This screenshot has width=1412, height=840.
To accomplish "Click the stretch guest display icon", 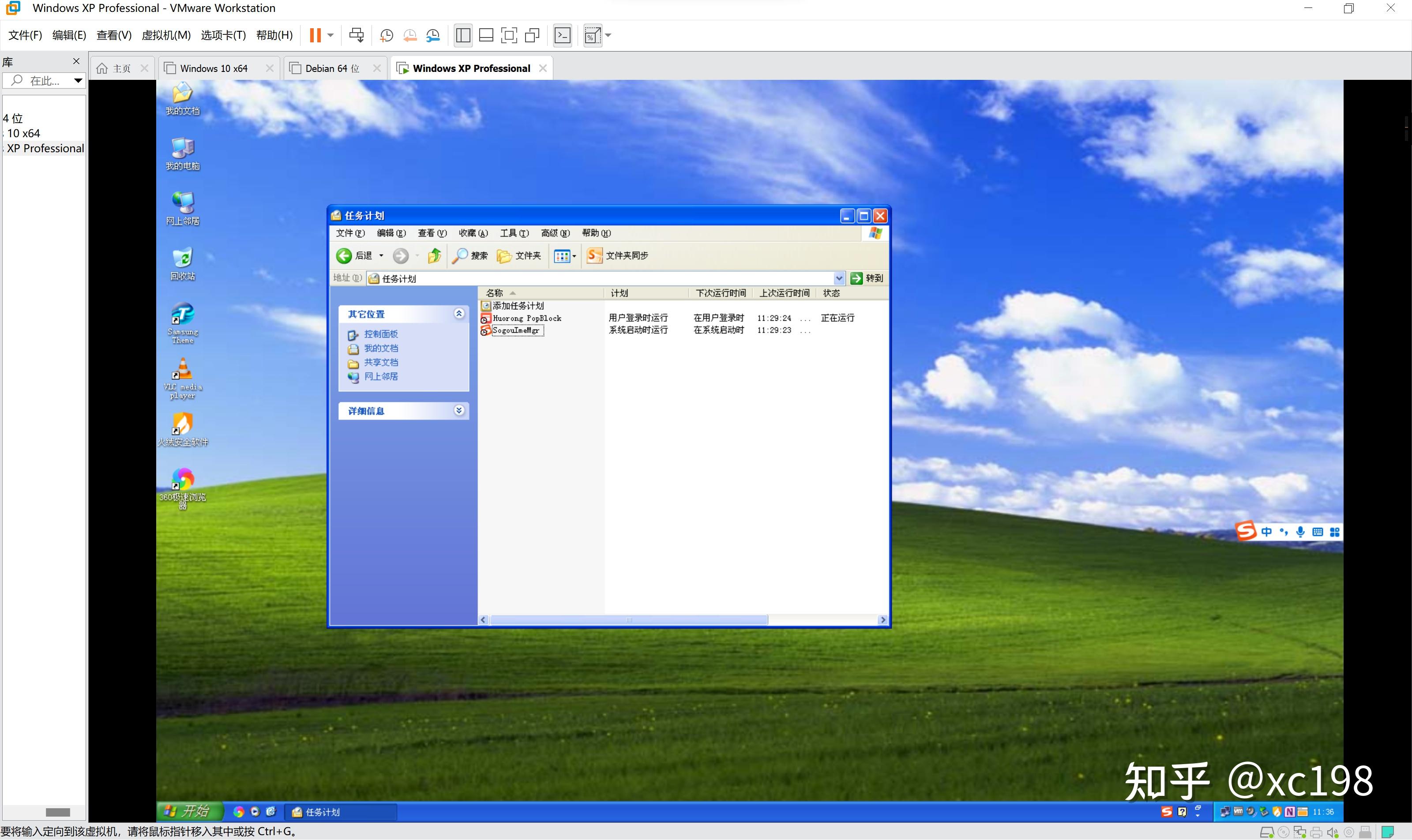I will [592, 35].
